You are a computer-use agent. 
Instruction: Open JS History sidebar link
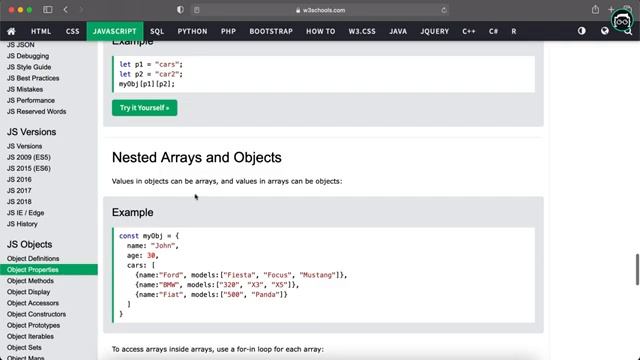(22, 224)
